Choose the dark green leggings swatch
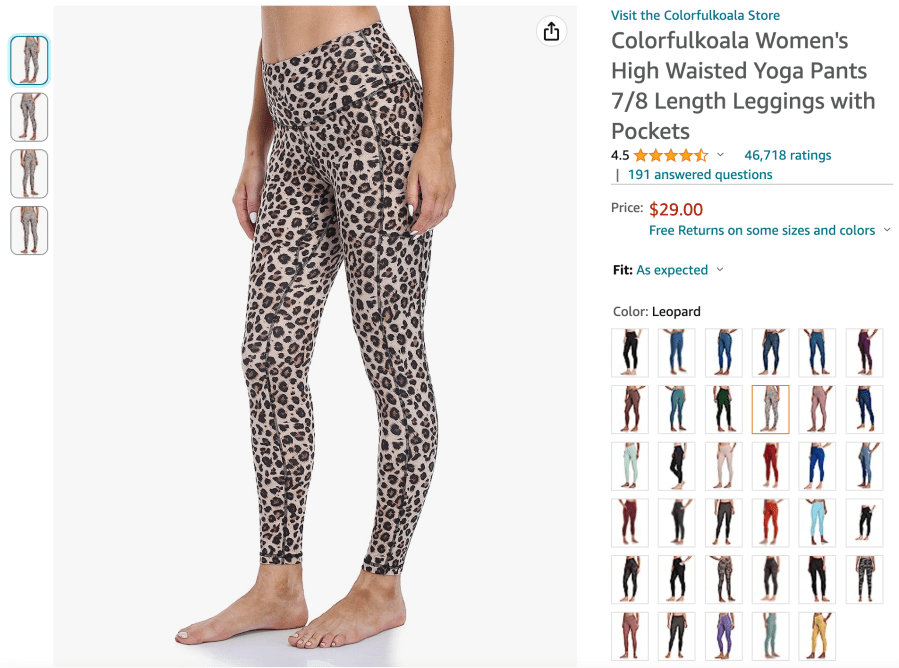Screen dimensions: 899x668 tap(723, 409)
